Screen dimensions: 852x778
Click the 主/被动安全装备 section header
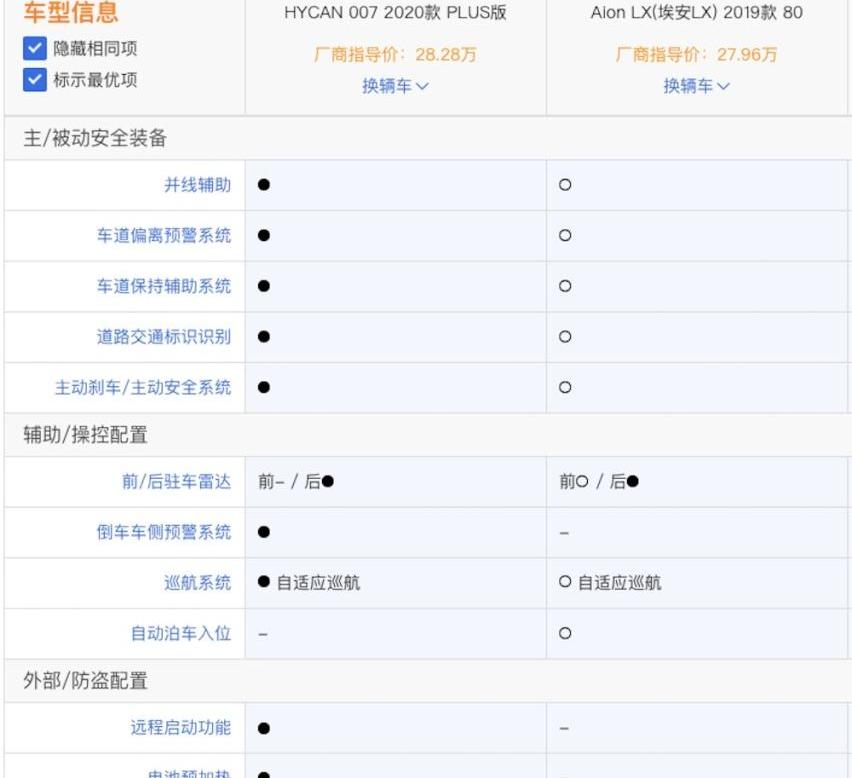[95, 138]
